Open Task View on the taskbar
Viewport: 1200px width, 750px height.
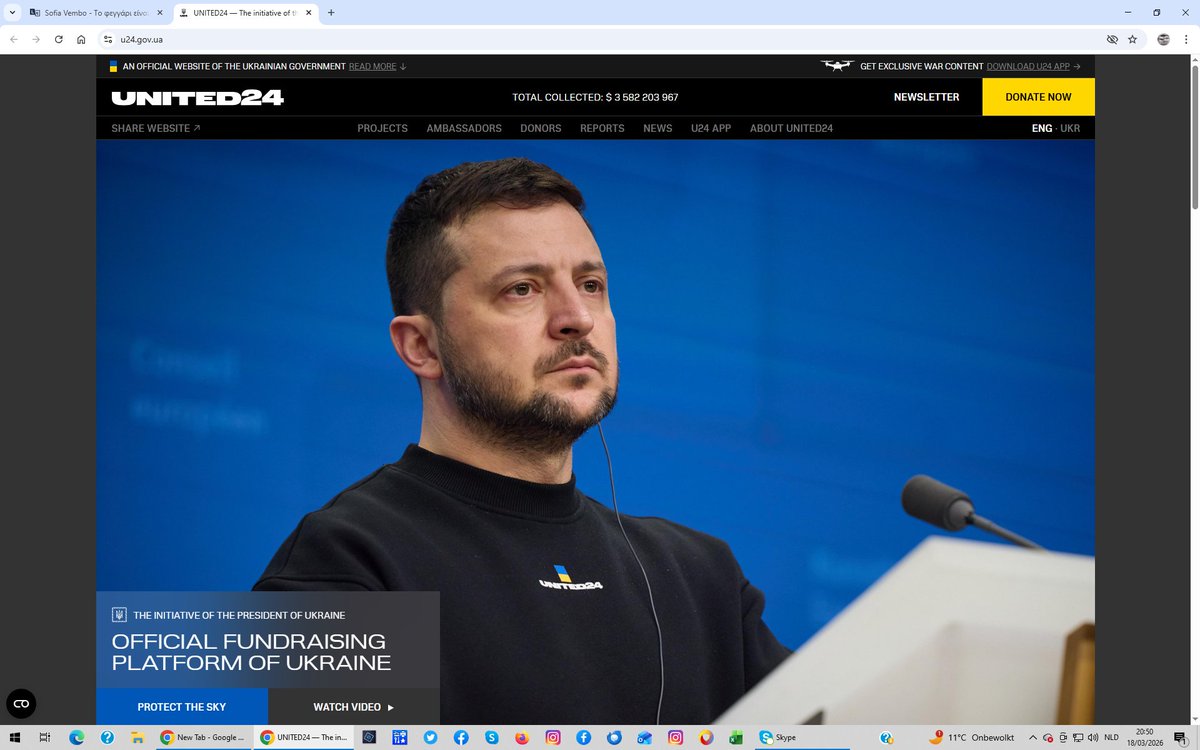point(45,737)
